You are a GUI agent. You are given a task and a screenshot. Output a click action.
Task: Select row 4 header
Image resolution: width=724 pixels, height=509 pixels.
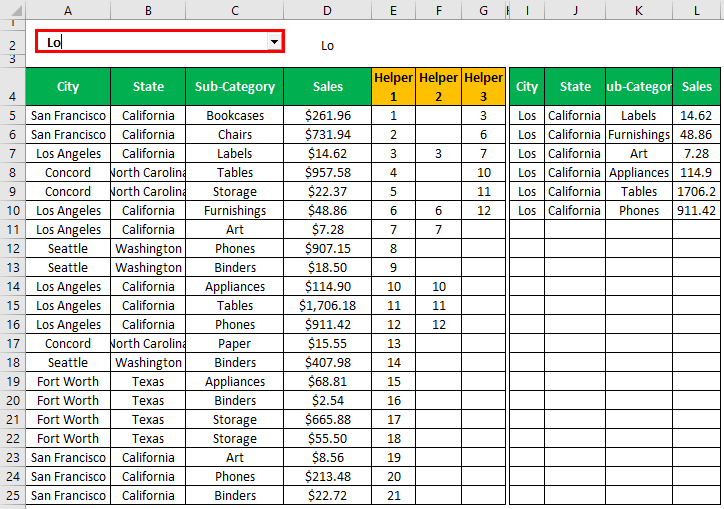[12, 86]
